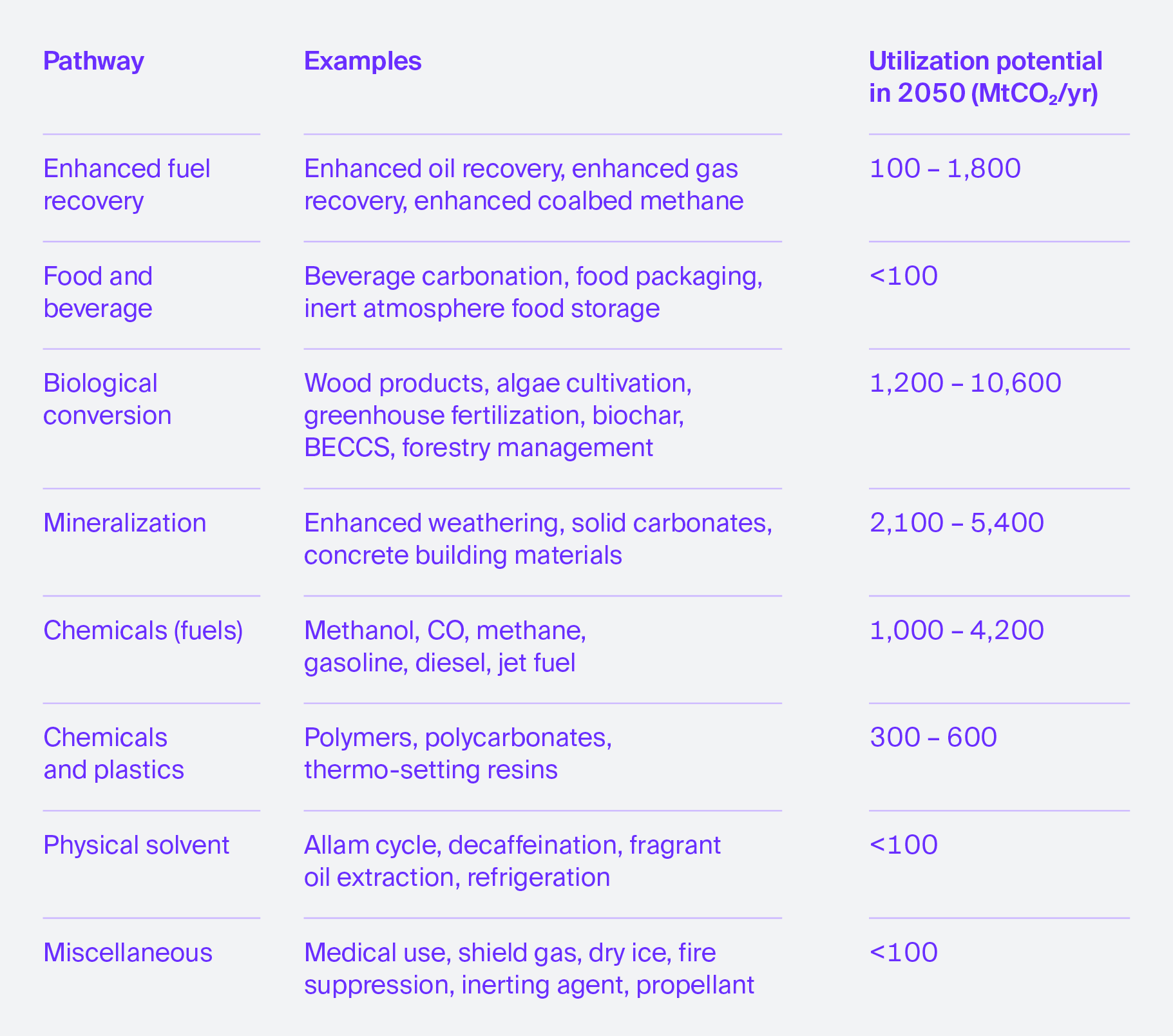The height and width of the screenshot is (1036, 1173).
Task: Click the Allam cycle, decaffeination examples text
Action: (512, 861)
